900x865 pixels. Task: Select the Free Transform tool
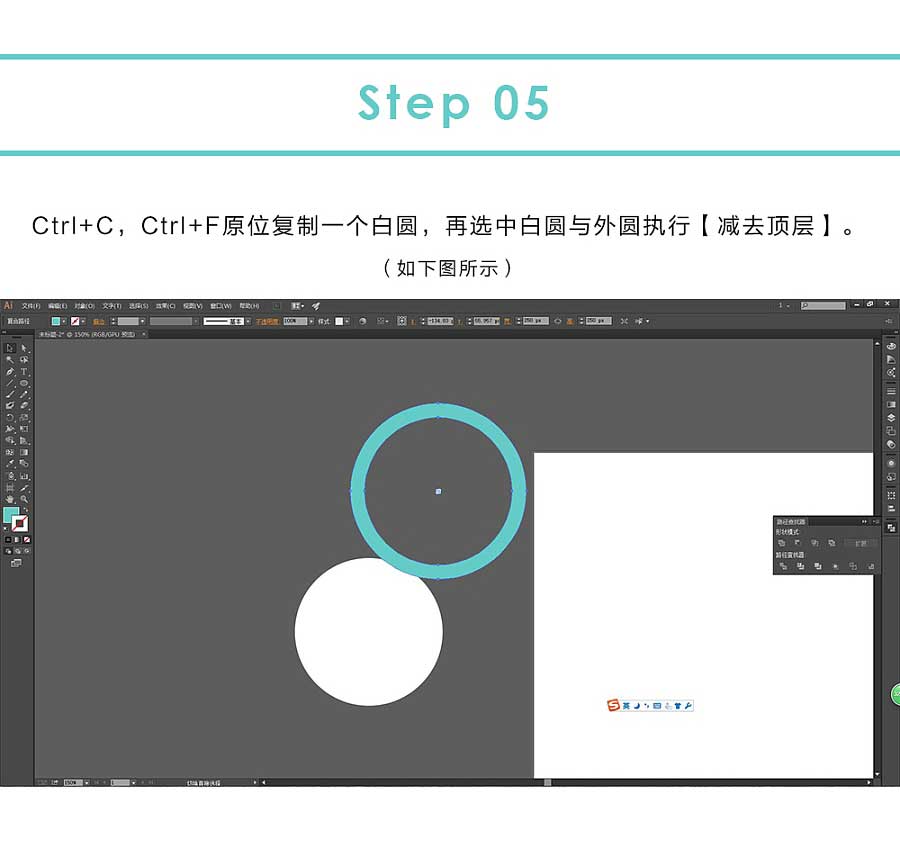pos(24,429)
